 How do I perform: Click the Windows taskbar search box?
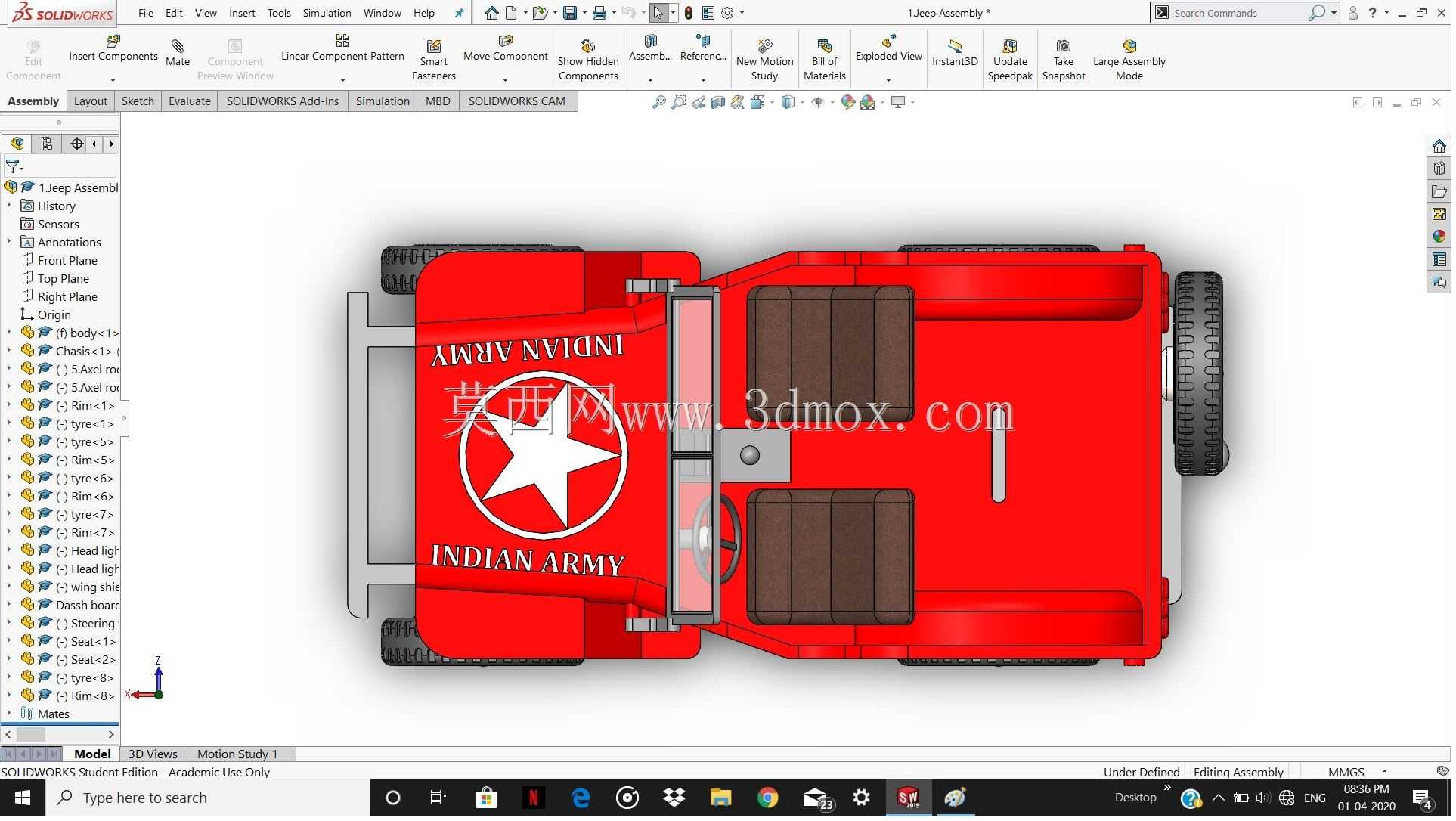click(208, 798)
